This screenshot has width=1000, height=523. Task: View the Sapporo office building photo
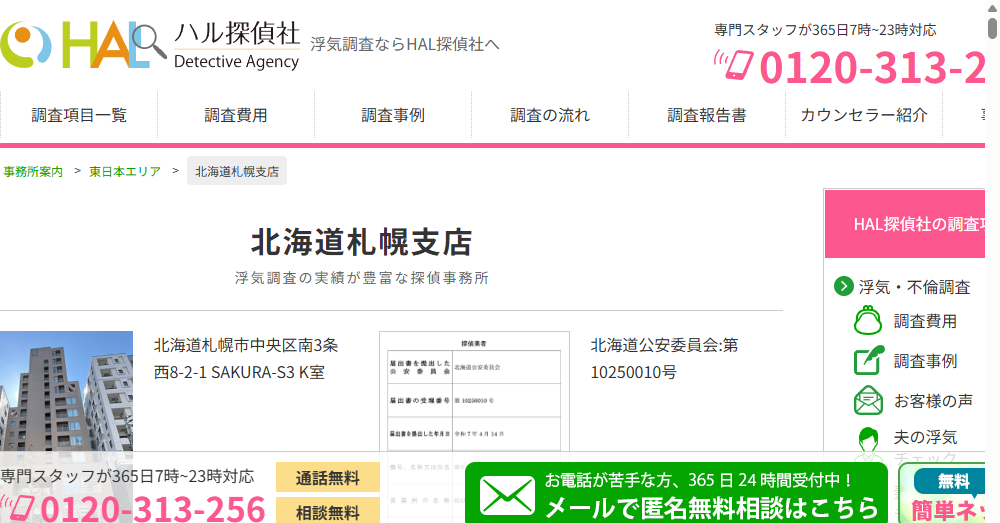pos(66,395)
